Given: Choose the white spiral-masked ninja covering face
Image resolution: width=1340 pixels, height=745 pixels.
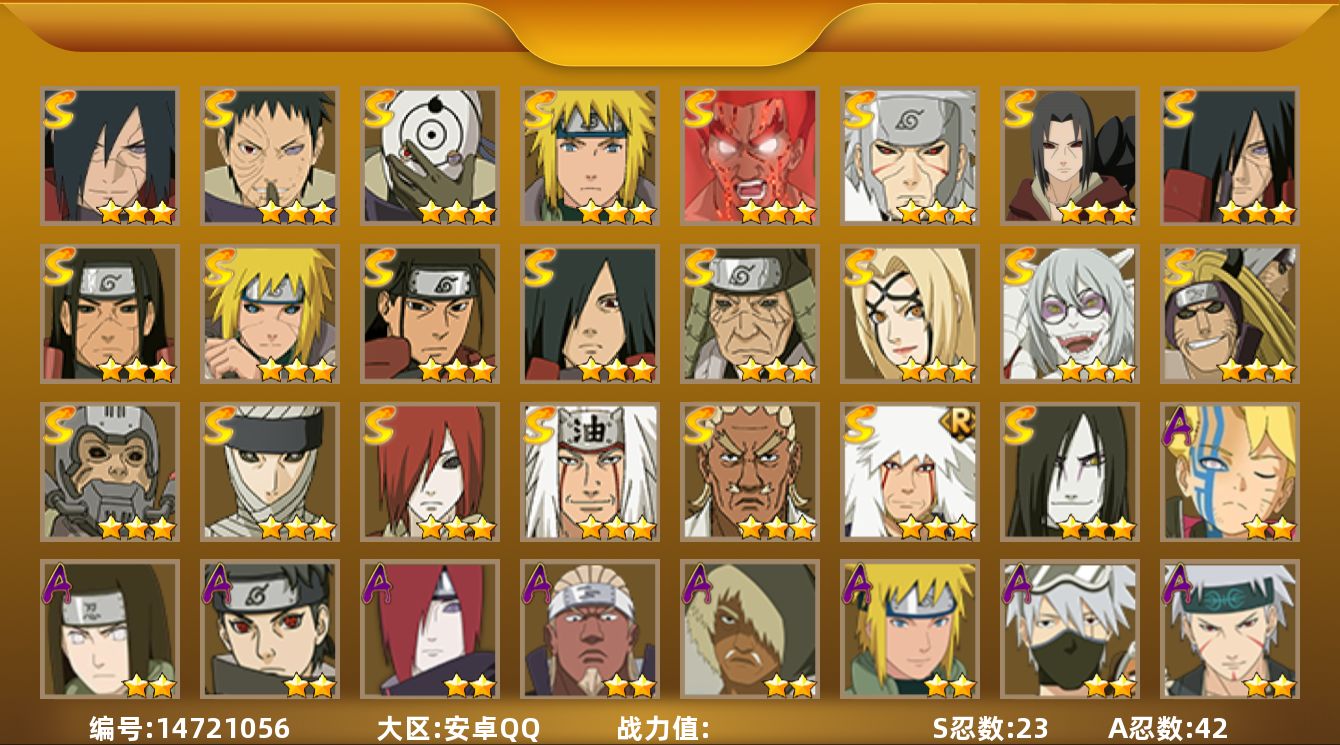Looking at the screenshot, I should pyautogui.click(x=430, y=155).
